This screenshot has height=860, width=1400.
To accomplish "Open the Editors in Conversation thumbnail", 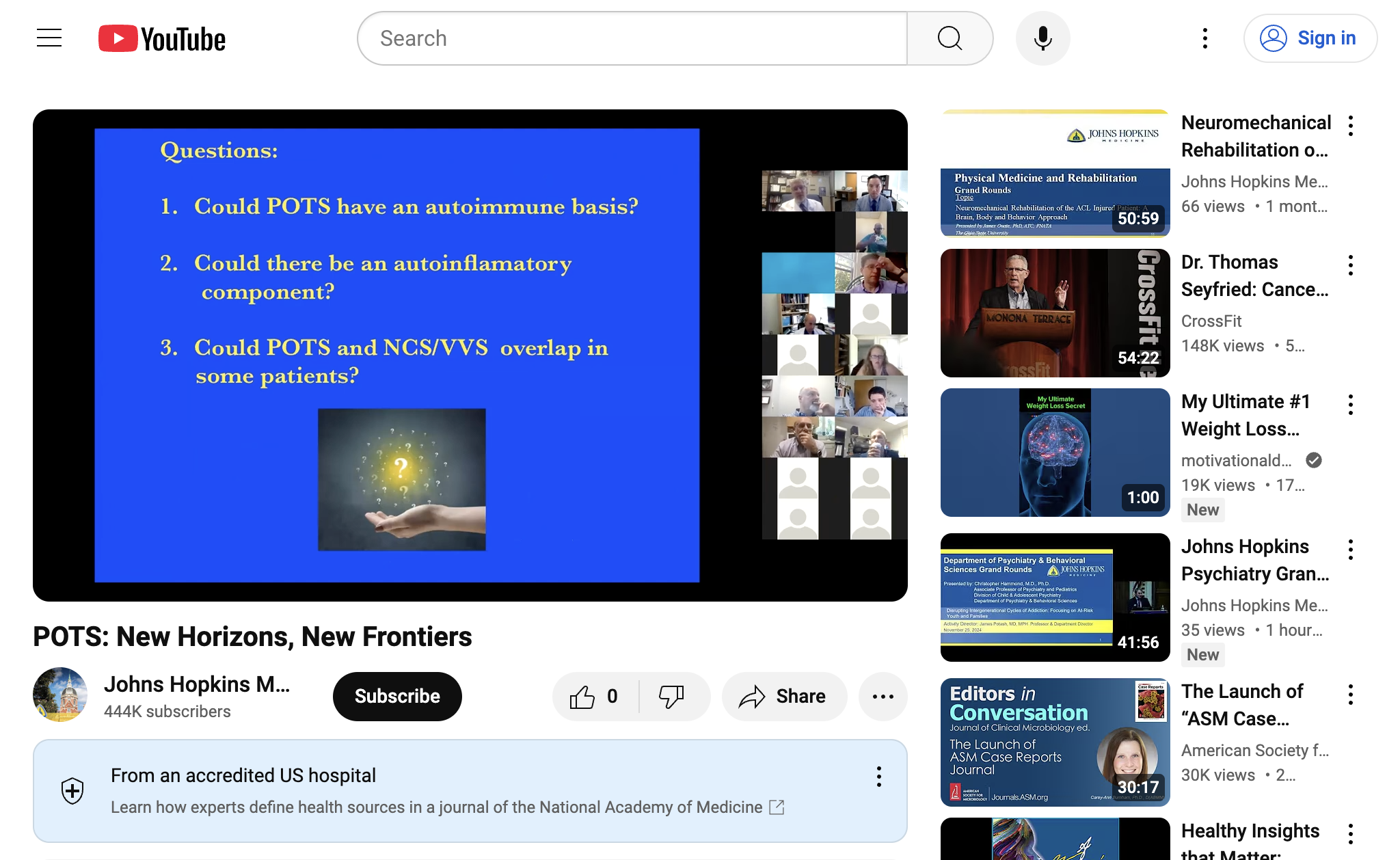I will pos(1055,742).
